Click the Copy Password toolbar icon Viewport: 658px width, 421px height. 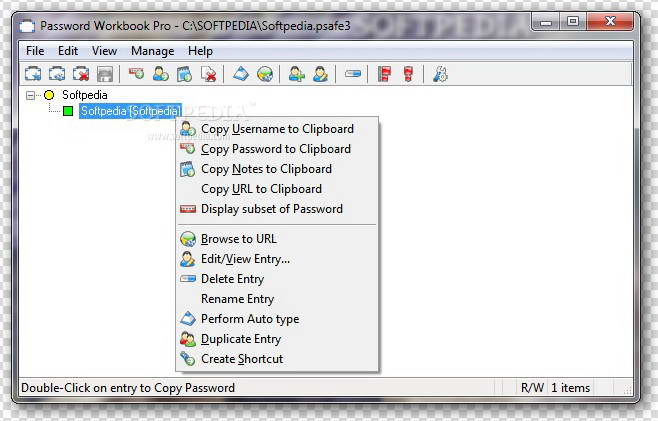click(136, 74)
